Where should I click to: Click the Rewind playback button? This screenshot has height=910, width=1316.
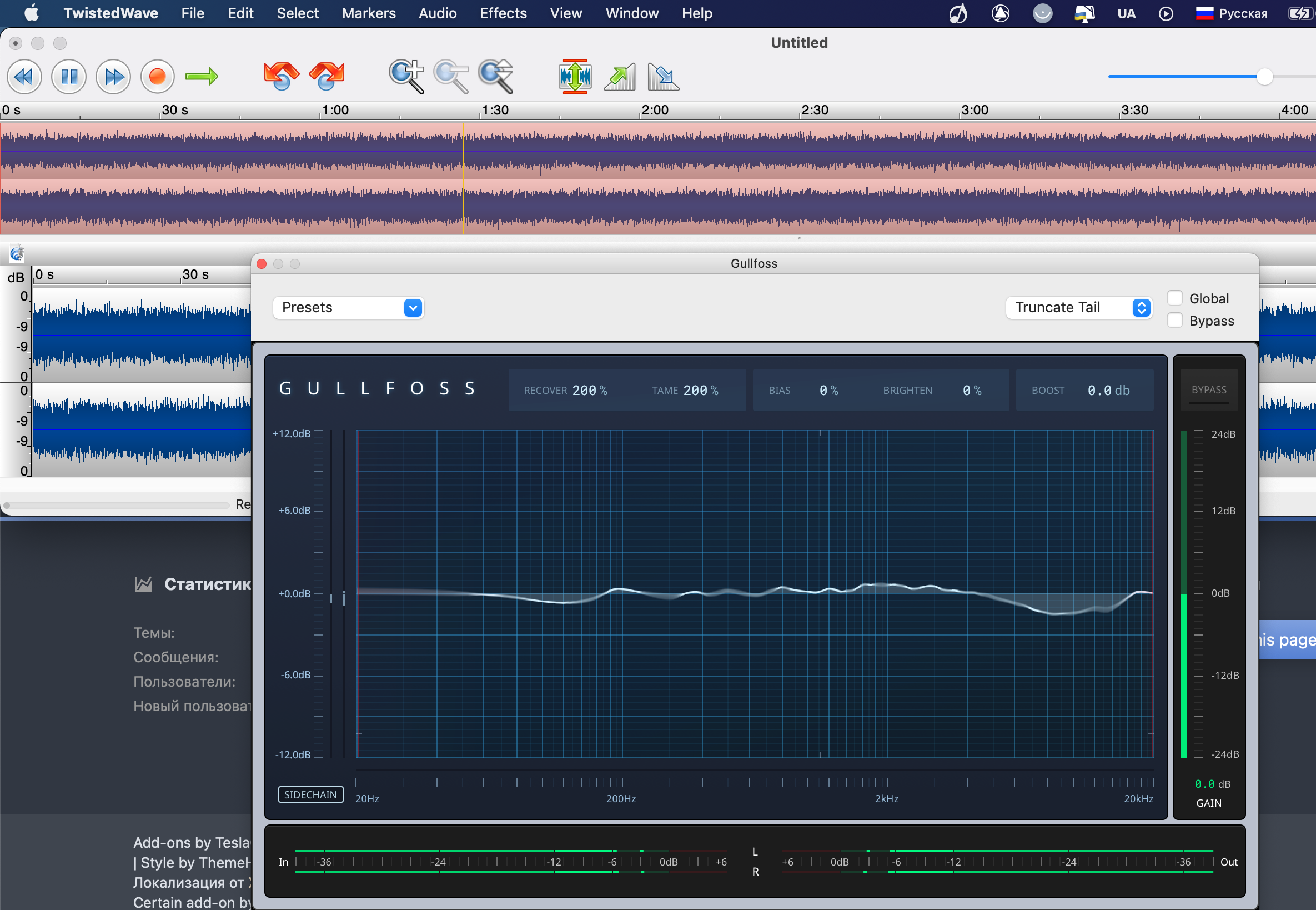coord(24,77)
